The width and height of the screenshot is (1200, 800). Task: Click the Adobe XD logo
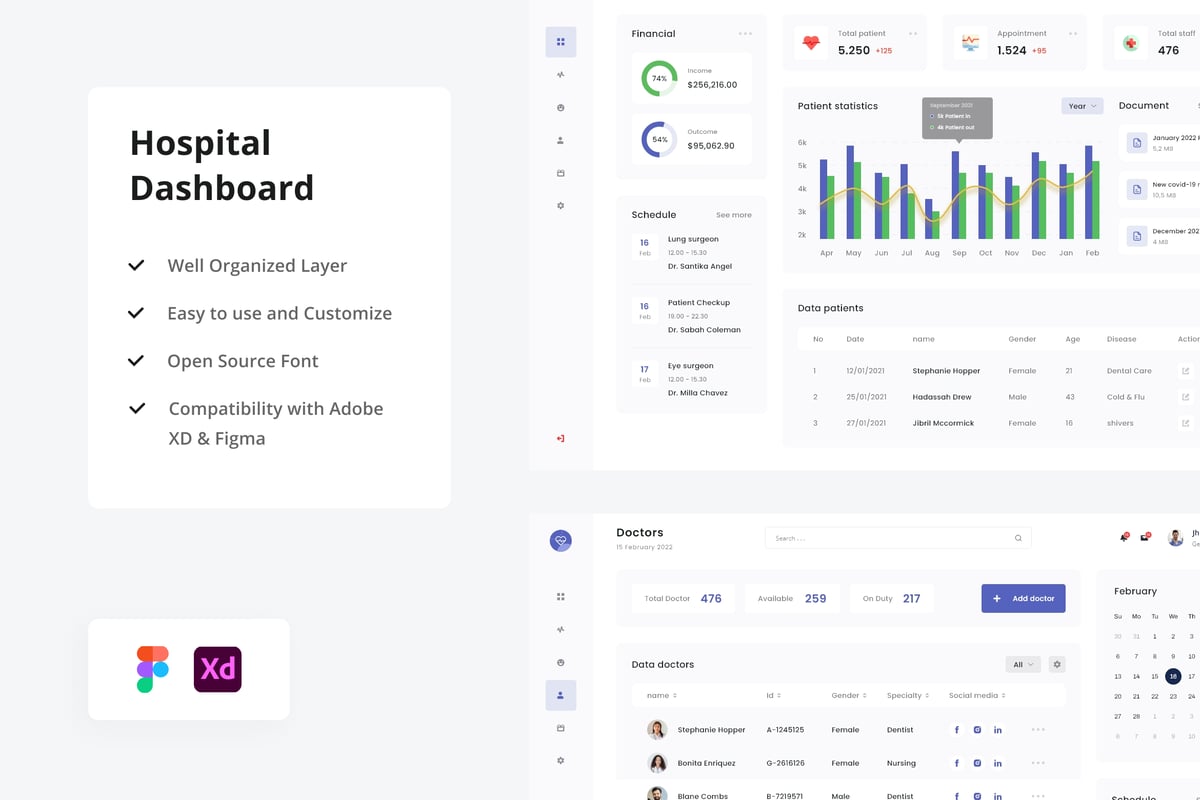218,669
